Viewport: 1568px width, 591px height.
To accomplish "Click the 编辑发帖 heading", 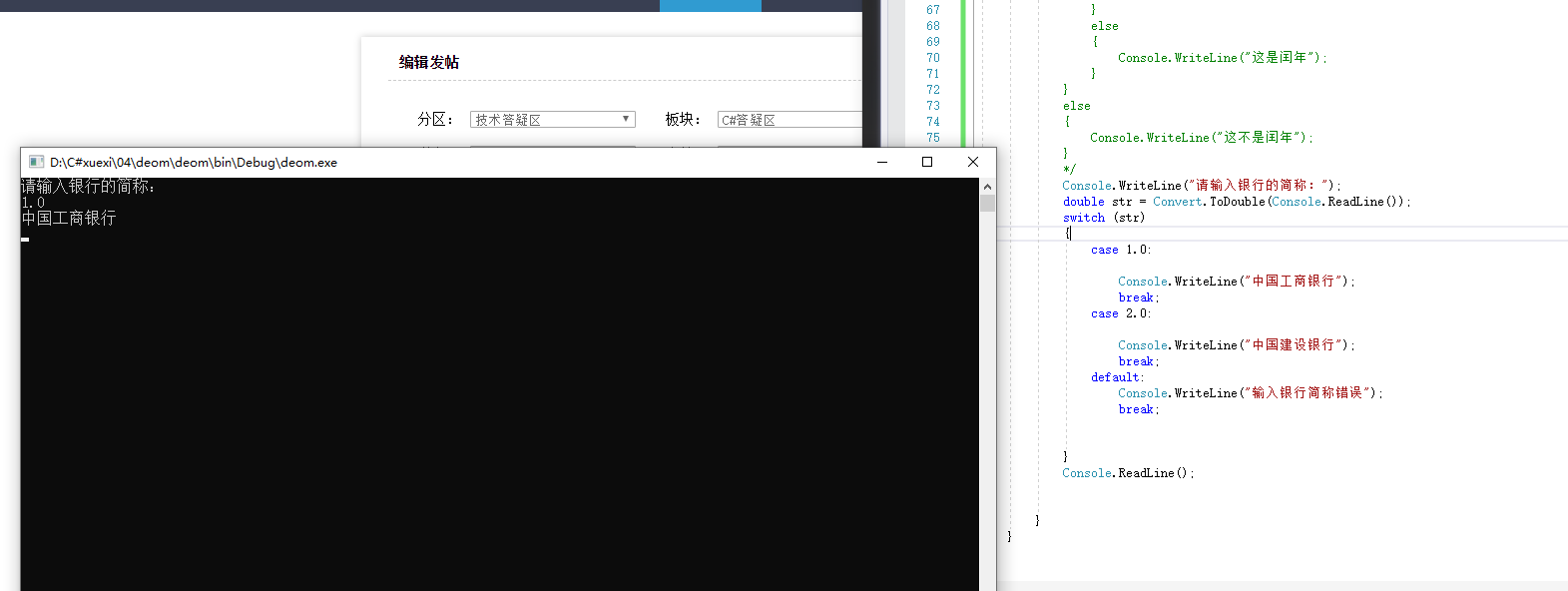I will click(429, 62).
